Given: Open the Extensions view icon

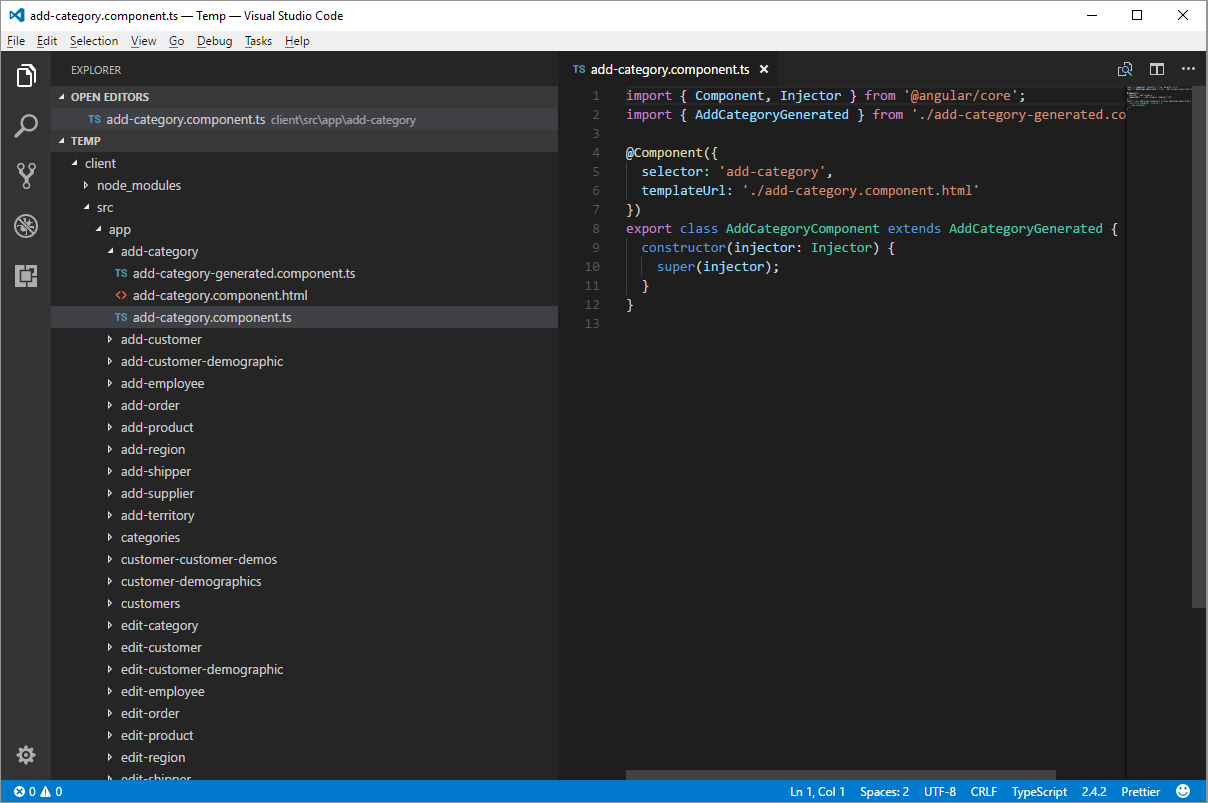Looking at the screenshot, I should pos(26,276).
